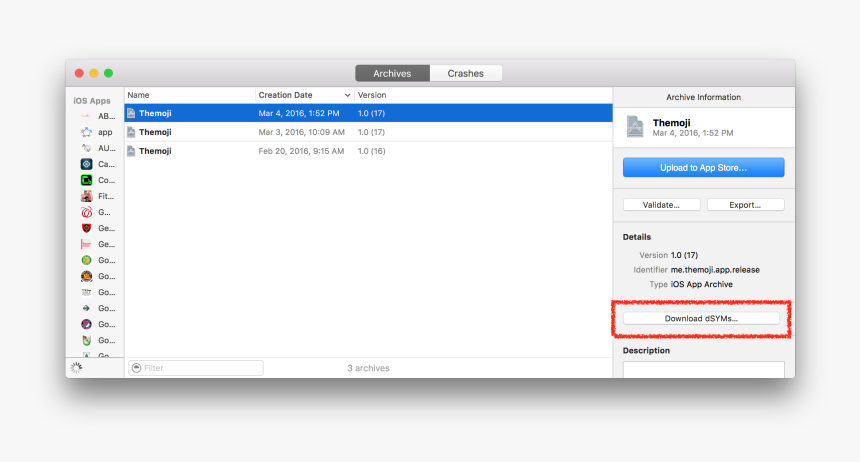
Task: Click the '1.0 (16)' version cell
Action: point(371,151)
